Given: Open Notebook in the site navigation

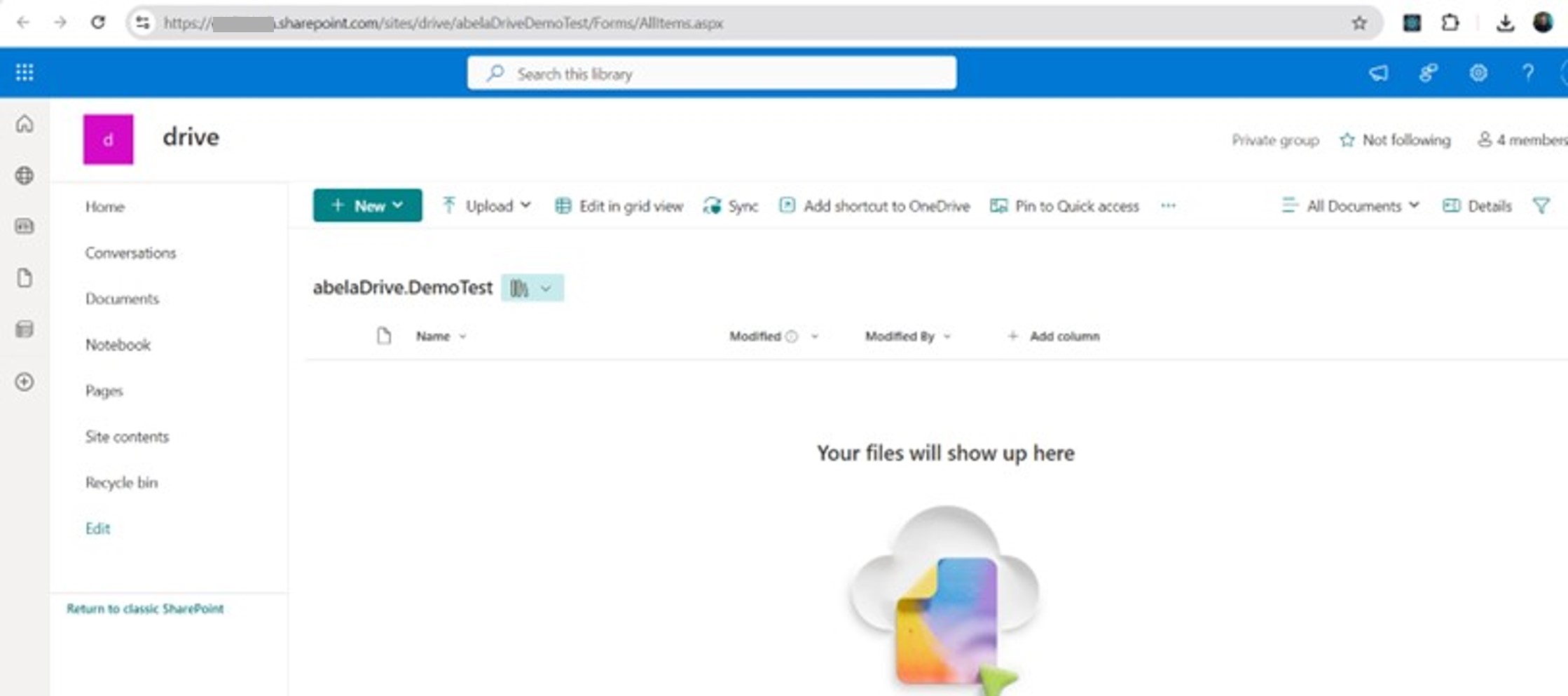Looking at the screenshot, I should point(118,345).
